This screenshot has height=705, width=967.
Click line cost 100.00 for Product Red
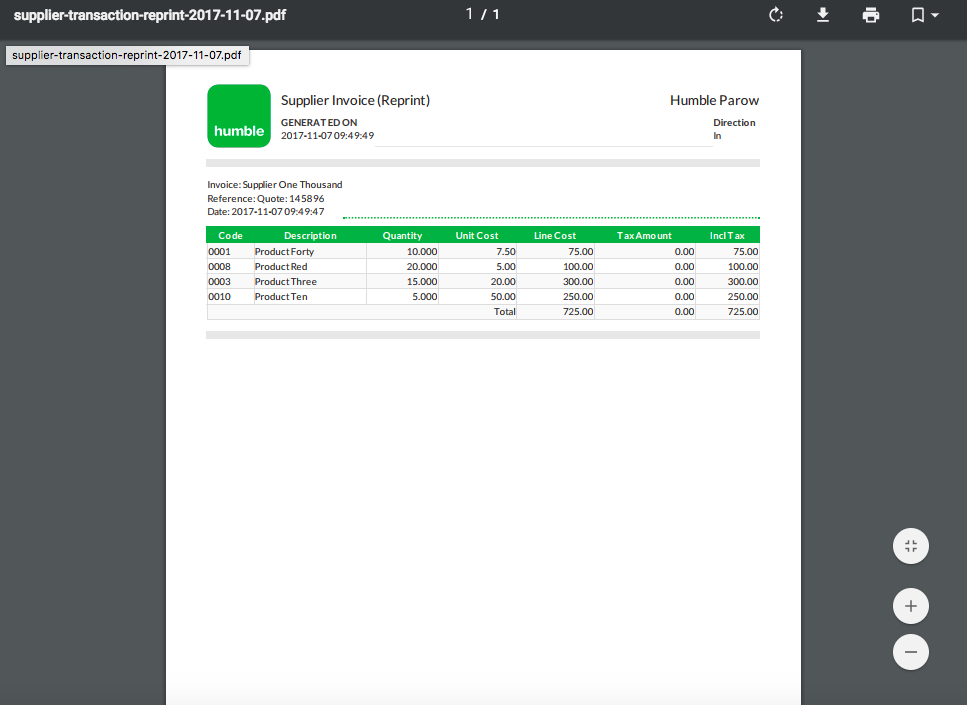click(x=578, y=266)
